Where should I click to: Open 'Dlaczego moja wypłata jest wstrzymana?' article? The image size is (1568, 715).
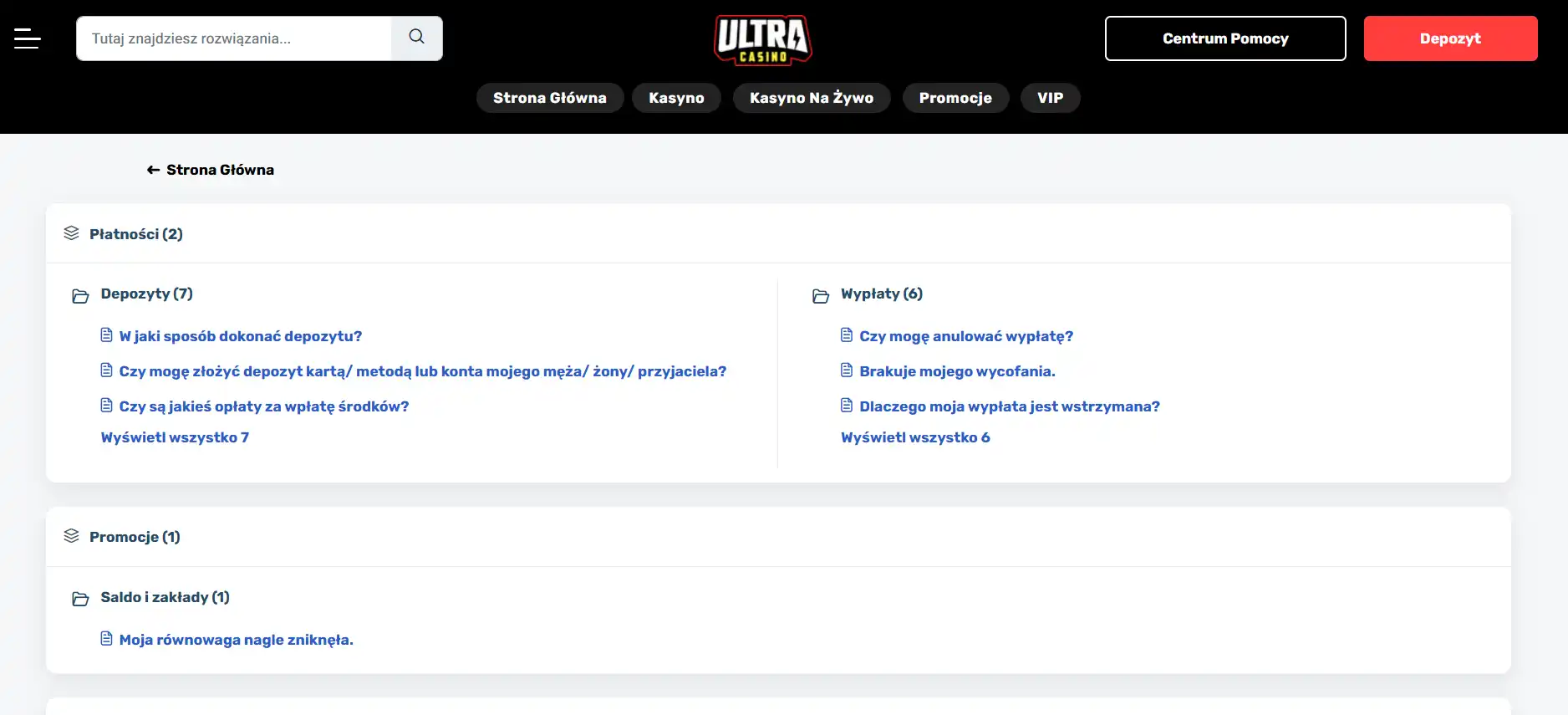pos(1010,406)
